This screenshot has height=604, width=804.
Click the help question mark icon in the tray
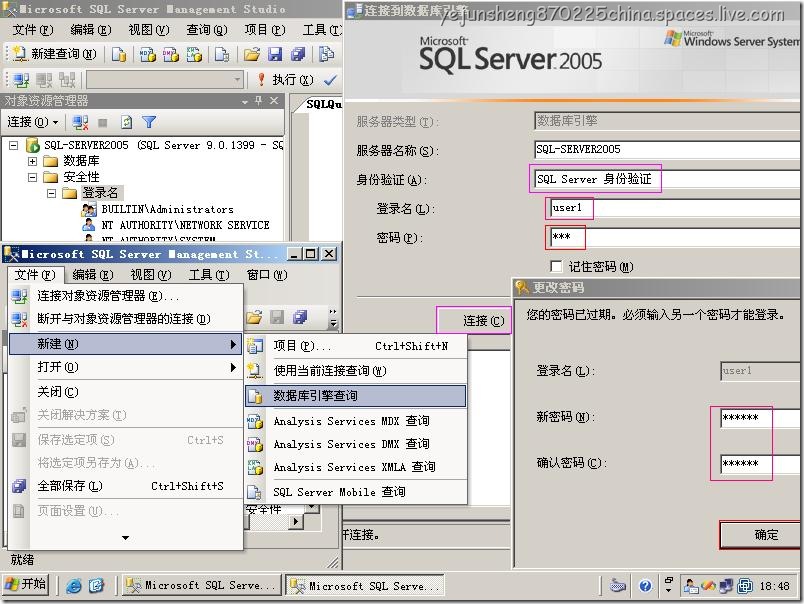646,586
